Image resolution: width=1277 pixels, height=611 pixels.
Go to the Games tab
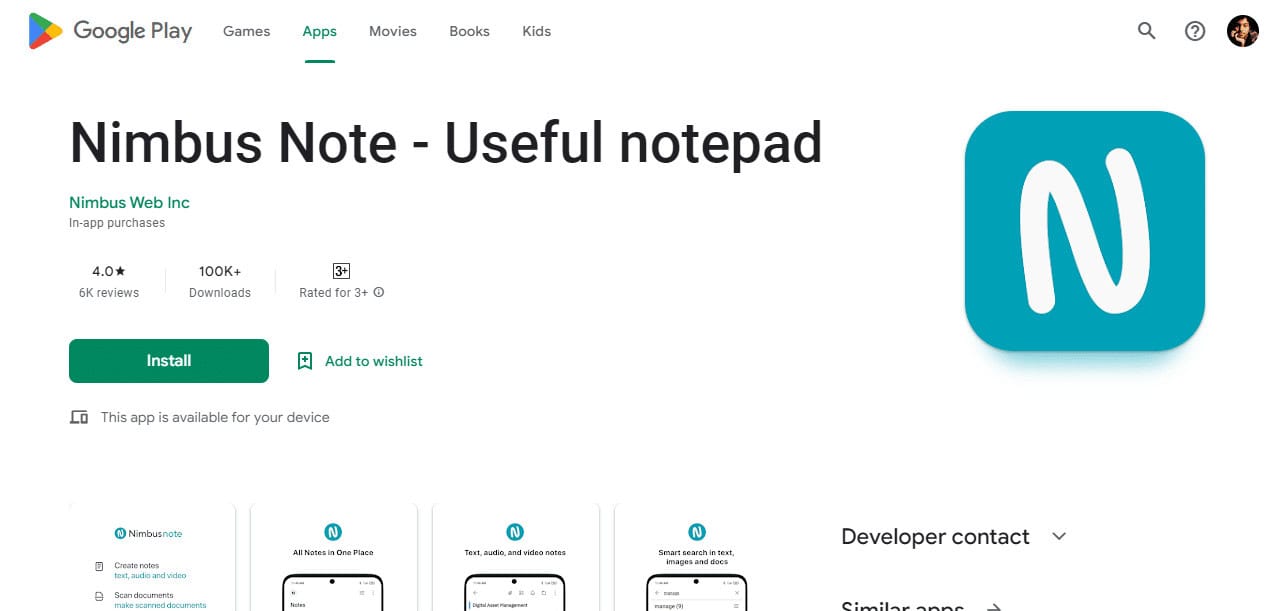246,31
